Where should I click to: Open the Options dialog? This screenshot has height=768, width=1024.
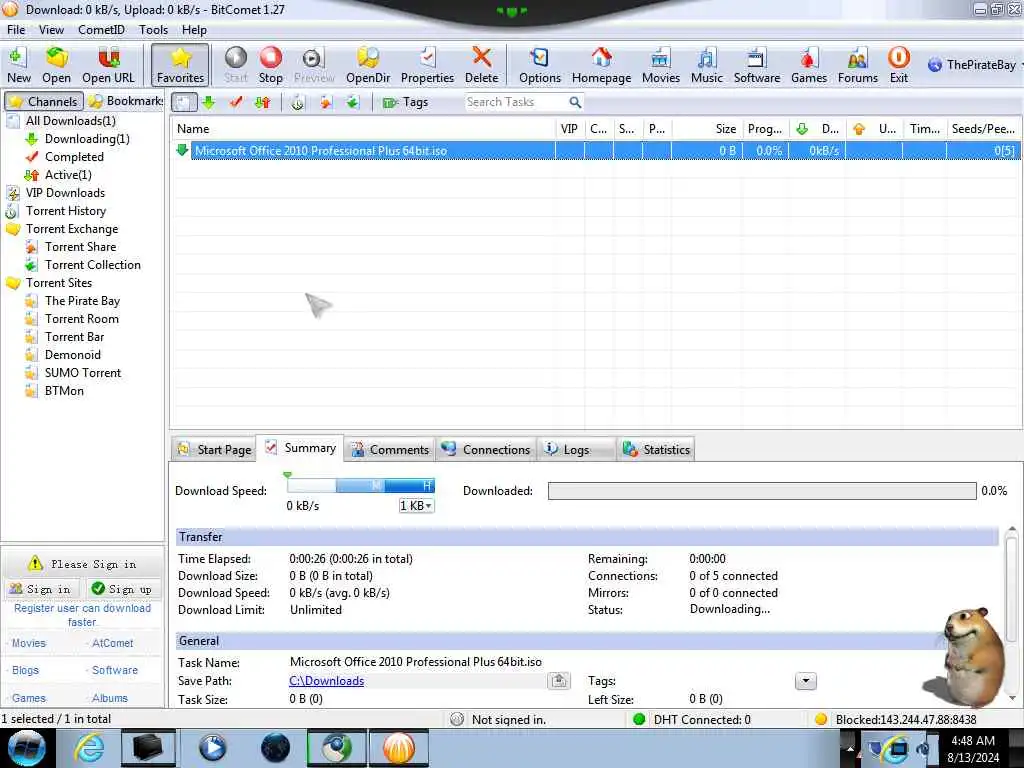(539, 65)
